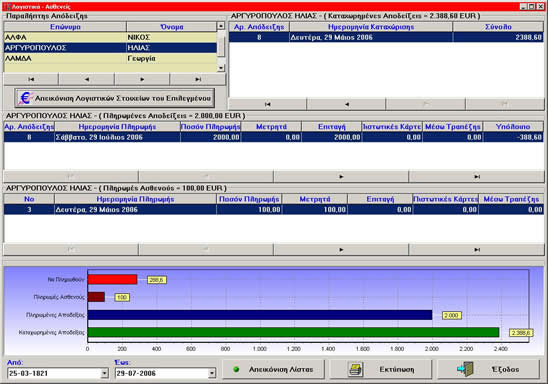Screen dimensions: 548x384
Task: Select the 100,00 Μετρητά cell in patient payments
Action: (x=315, y=210)
